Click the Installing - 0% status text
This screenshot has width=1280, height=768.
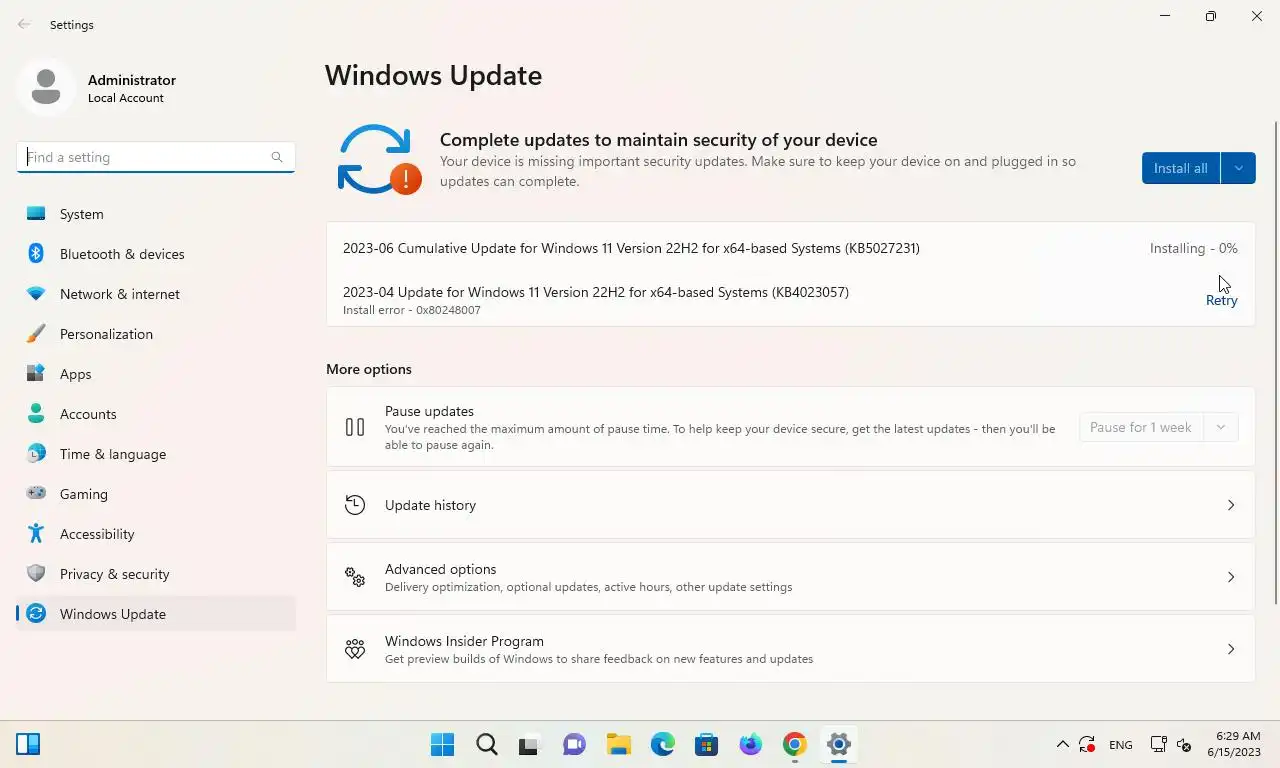1193,248
